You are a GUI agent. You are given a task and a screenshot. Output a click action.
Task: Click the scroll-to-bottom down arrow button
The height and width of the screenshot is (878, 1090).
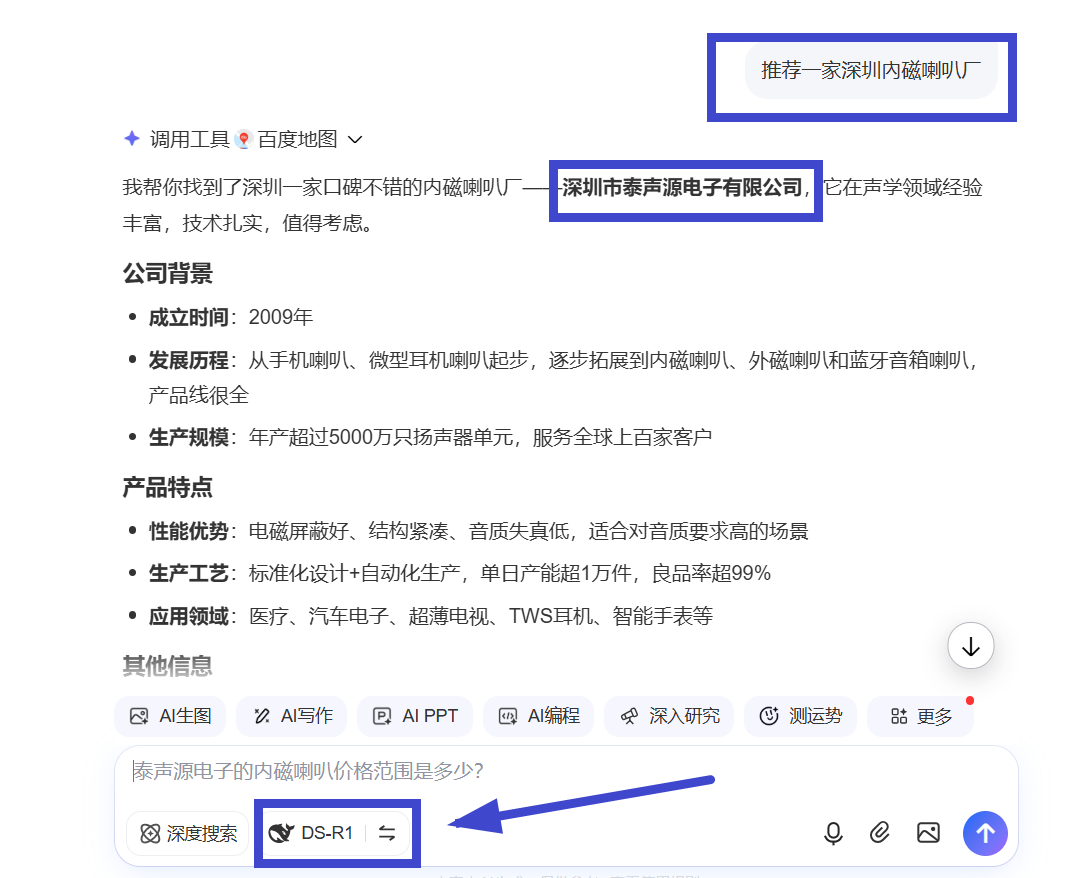[970, 647]
